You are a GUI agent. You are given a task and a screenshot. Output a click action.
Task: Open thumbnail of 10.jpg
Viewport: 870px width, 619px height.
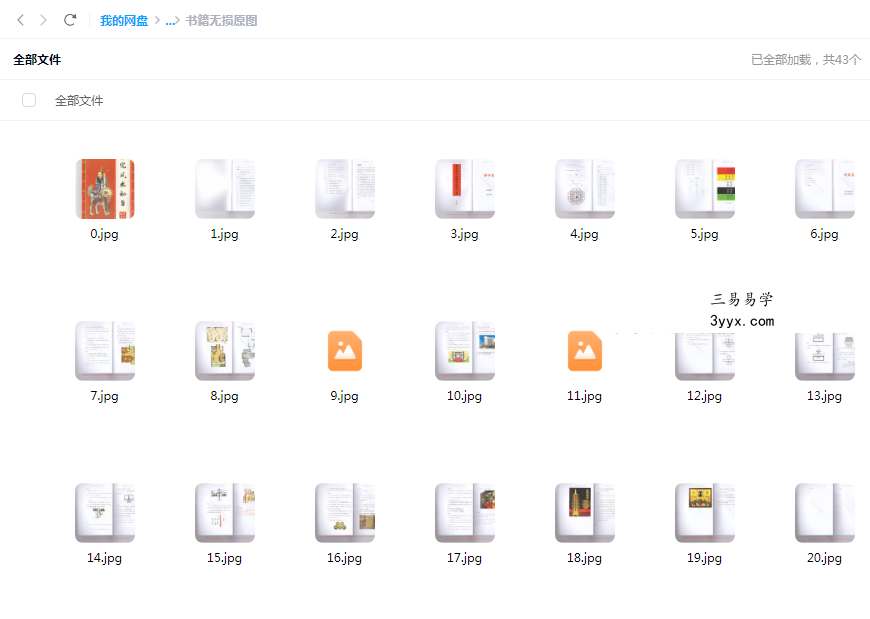465,351
